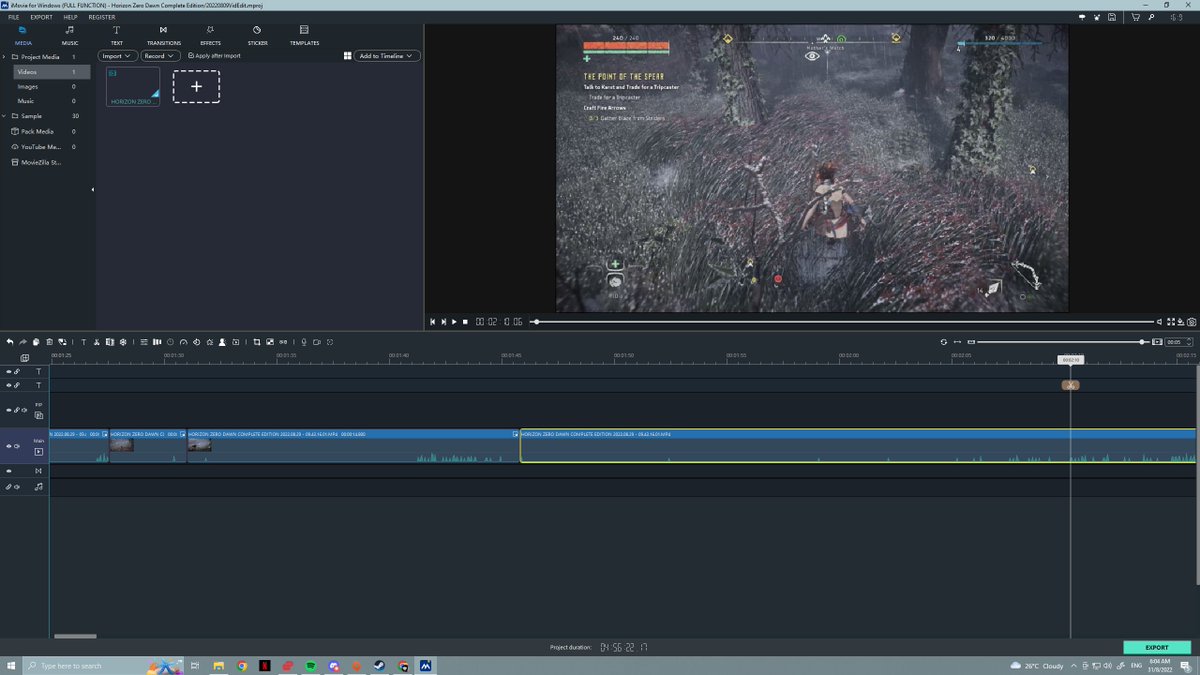Click the person silhouette icon in toolbar
1200x675 pixels.
pyautogui.click(x=222, y=342)
